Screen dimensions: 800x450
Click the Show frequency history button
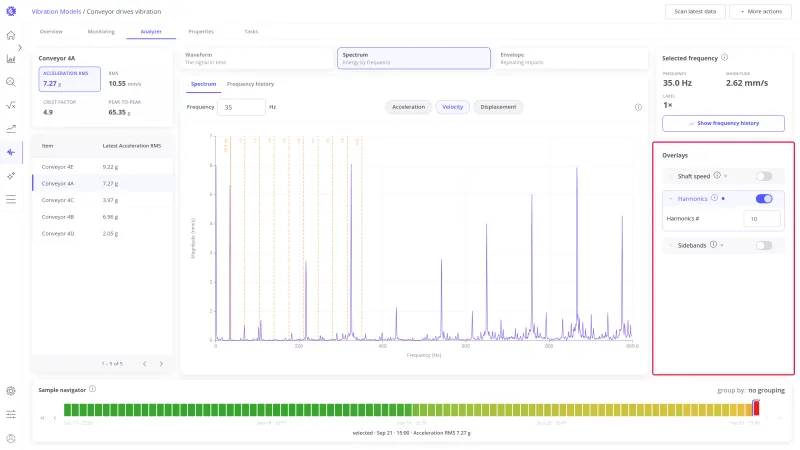723,123
